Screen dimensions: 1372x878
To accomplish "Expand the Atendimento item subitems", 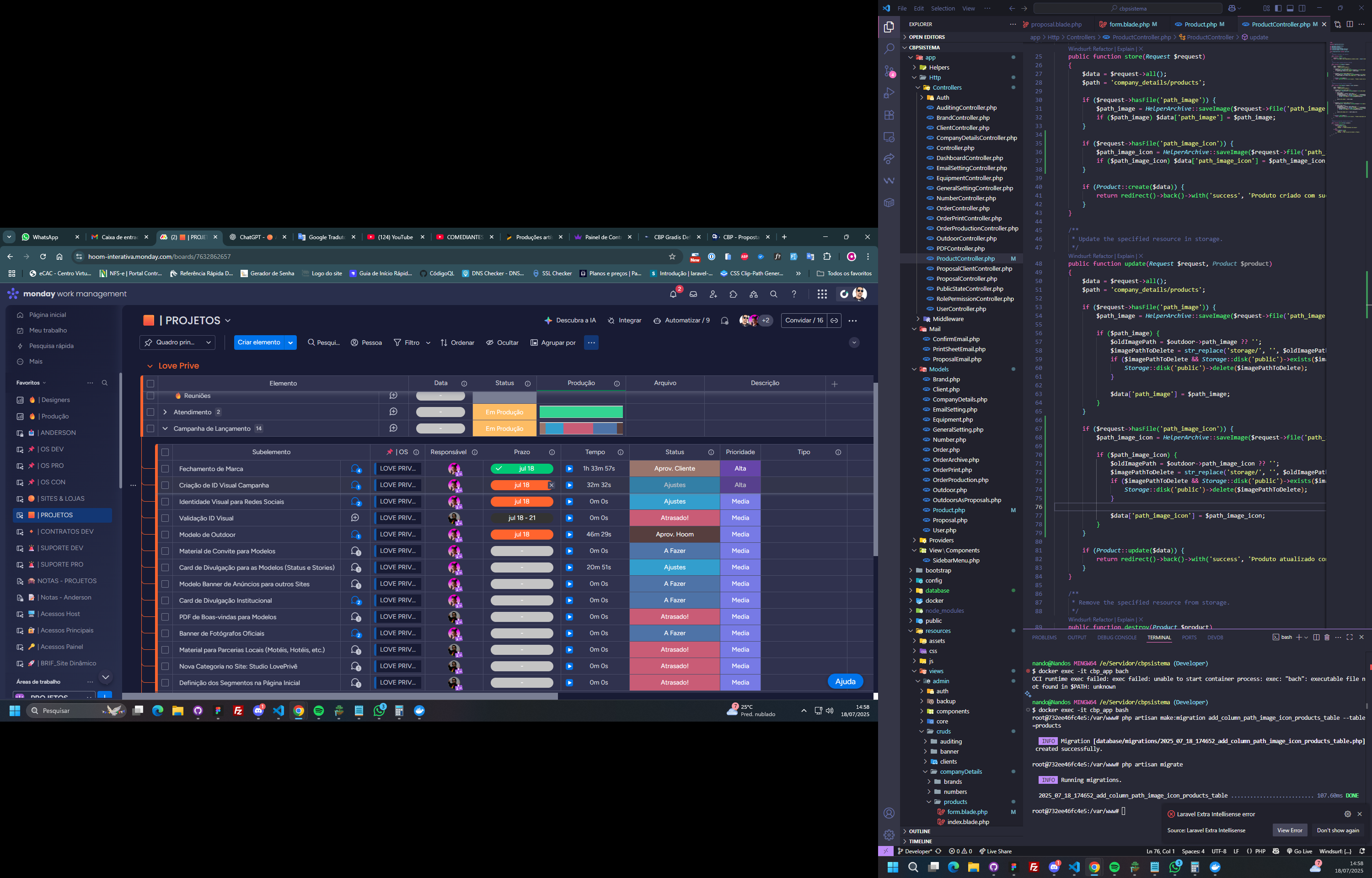I will (x=165, y=412).
